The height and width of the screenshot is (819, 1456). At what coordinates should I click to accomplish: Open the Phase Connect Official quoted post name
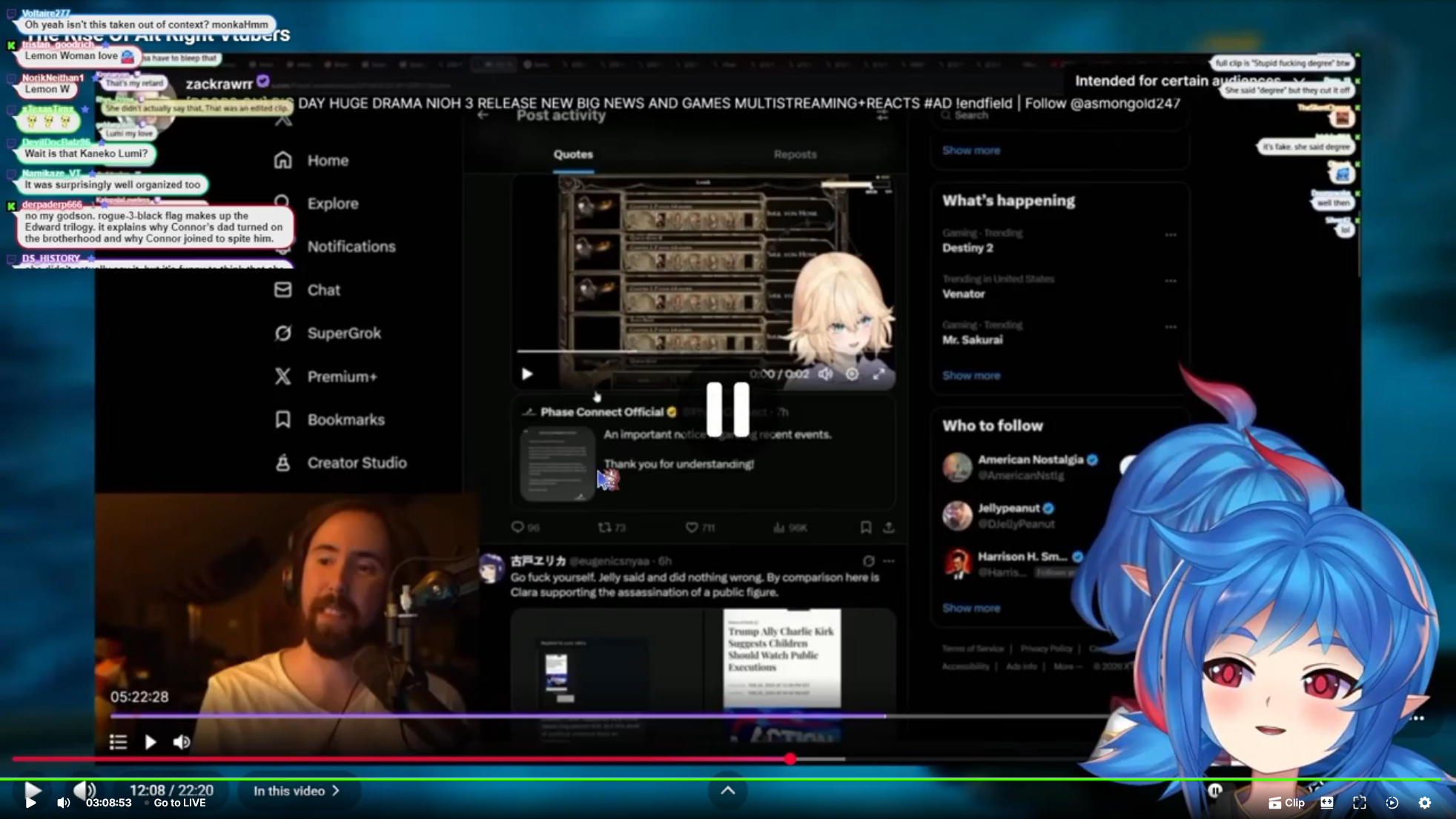click(x=601, y=412)
